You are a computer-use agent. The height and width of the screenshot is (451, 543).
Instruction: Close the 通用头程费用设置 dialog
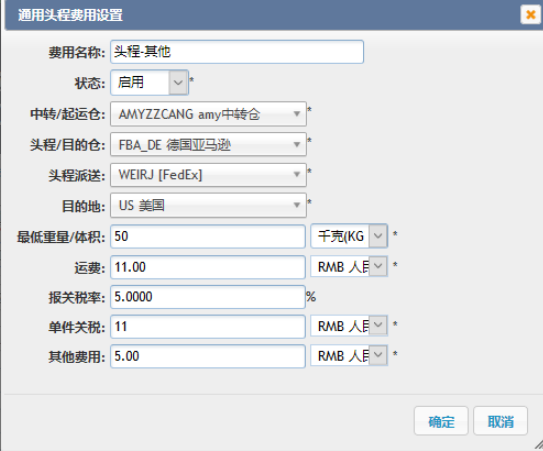pyautogui.click(x=530, y=15)
